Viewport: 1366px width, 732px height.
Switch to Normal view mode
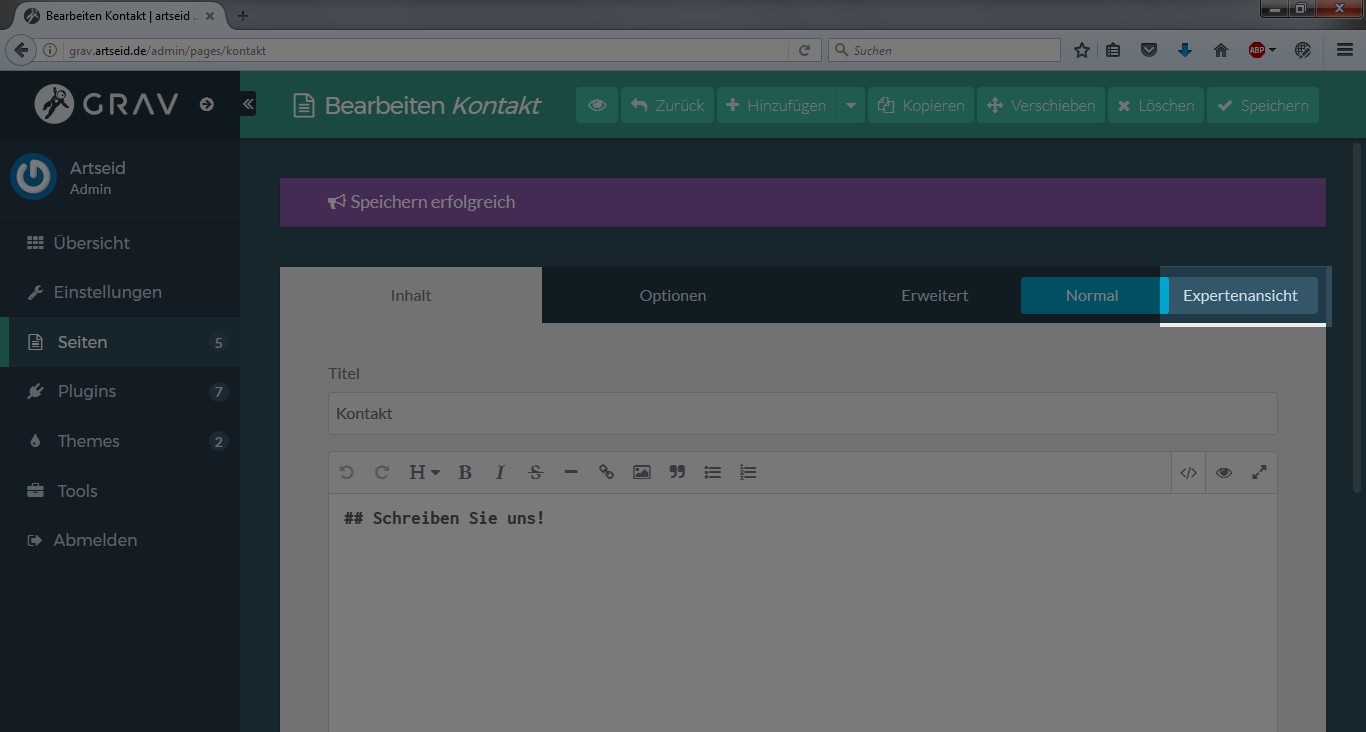point(1091,296)
